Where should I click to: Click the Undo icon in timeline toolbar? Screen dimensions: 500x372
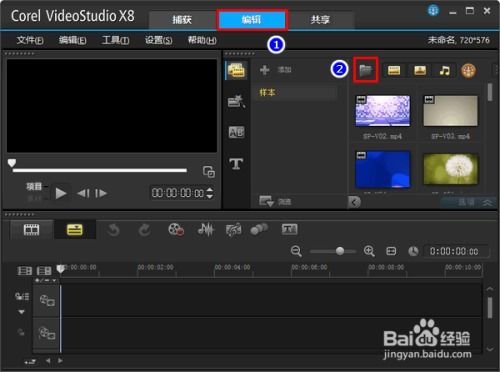(113, 230)
